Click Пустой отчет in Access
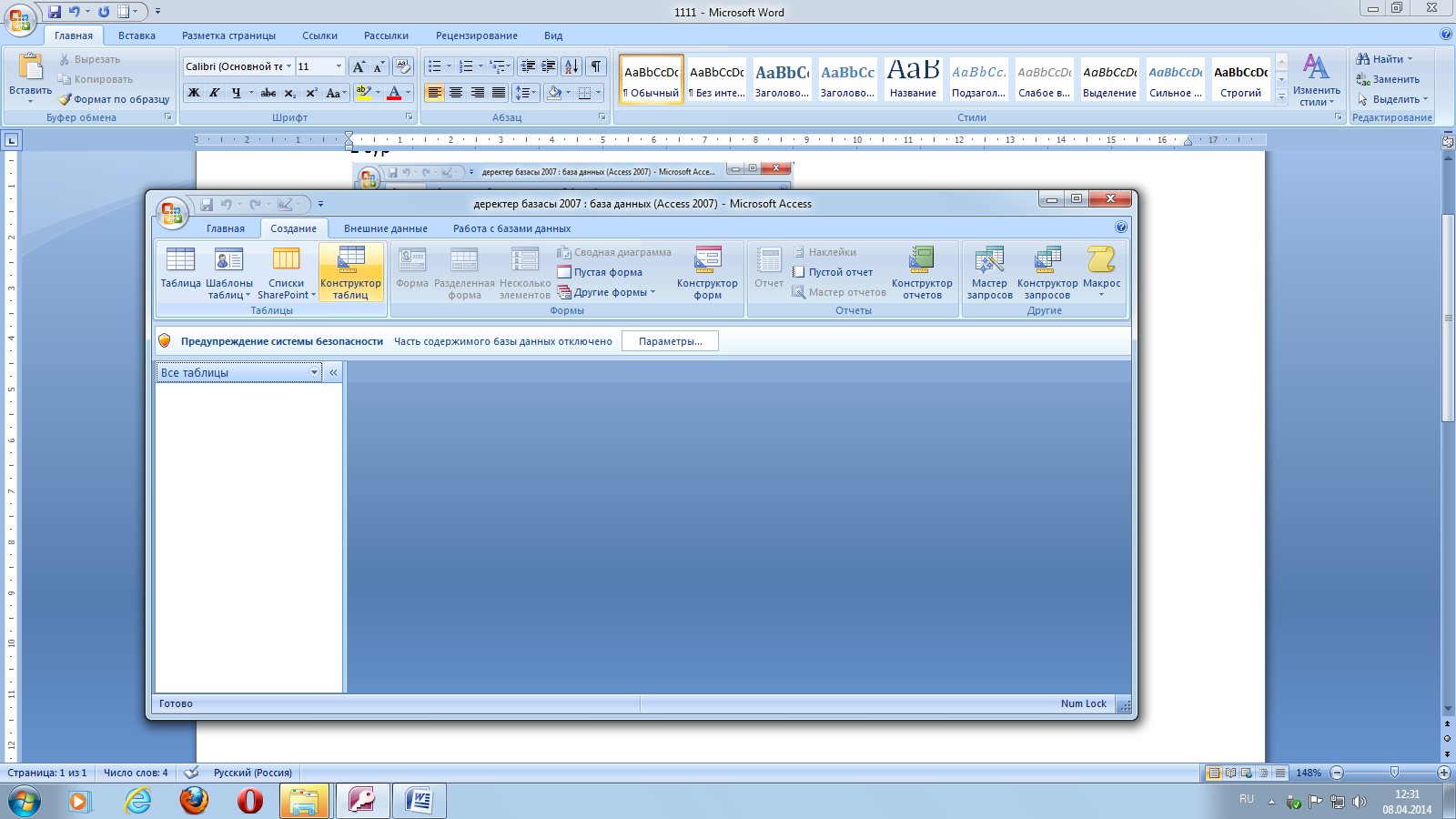This screenshot has width=1456, height=819. pos(833,272)
